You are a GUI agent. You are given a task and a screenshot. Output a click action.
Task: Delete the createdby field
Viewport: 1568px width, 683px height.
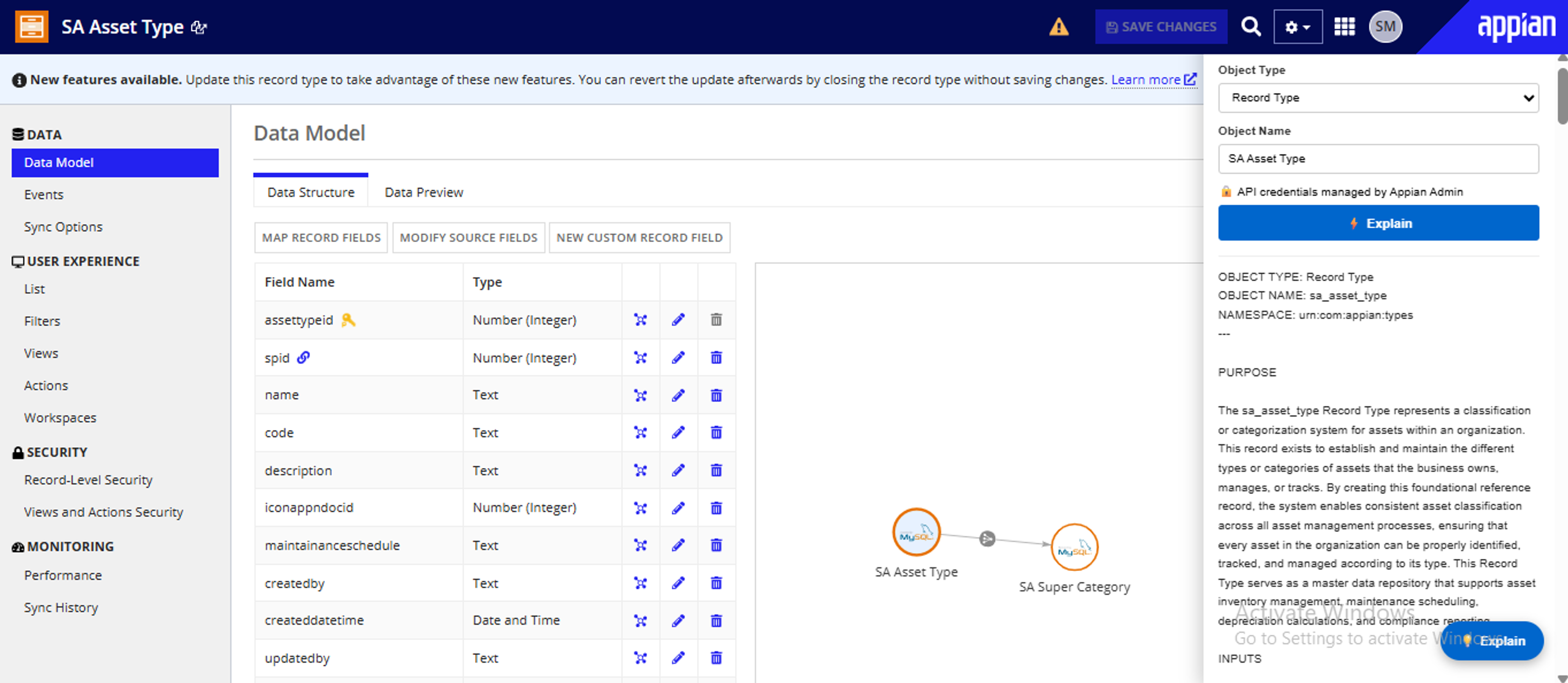click(x=717, y=583)
